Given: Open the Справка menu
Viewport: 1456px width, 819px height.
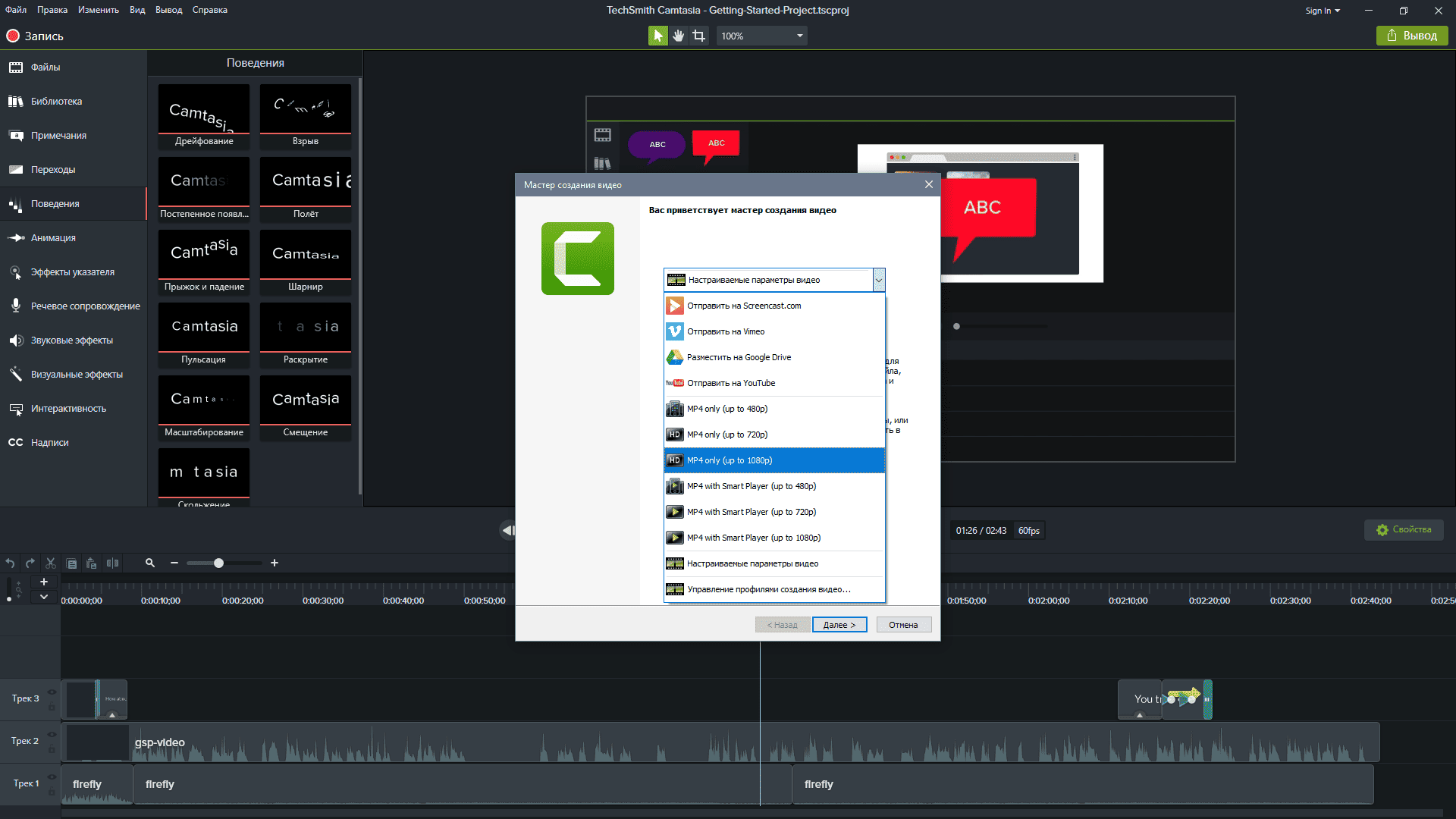Looking at the screenshot, I should click(209, 10).
